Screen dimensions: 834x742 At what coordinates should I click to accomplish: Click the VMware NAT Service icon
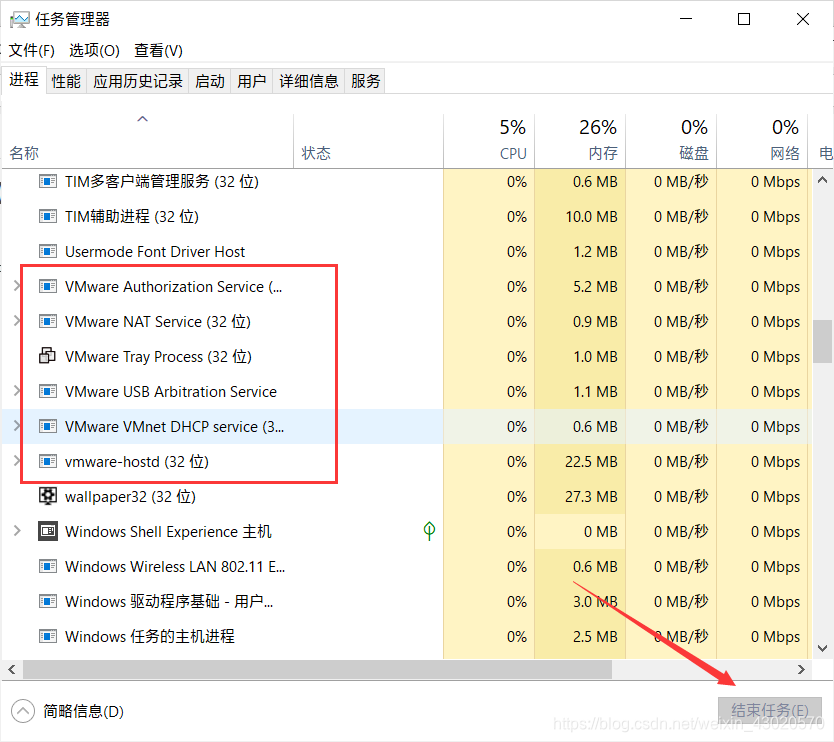[x=48, y=322]
